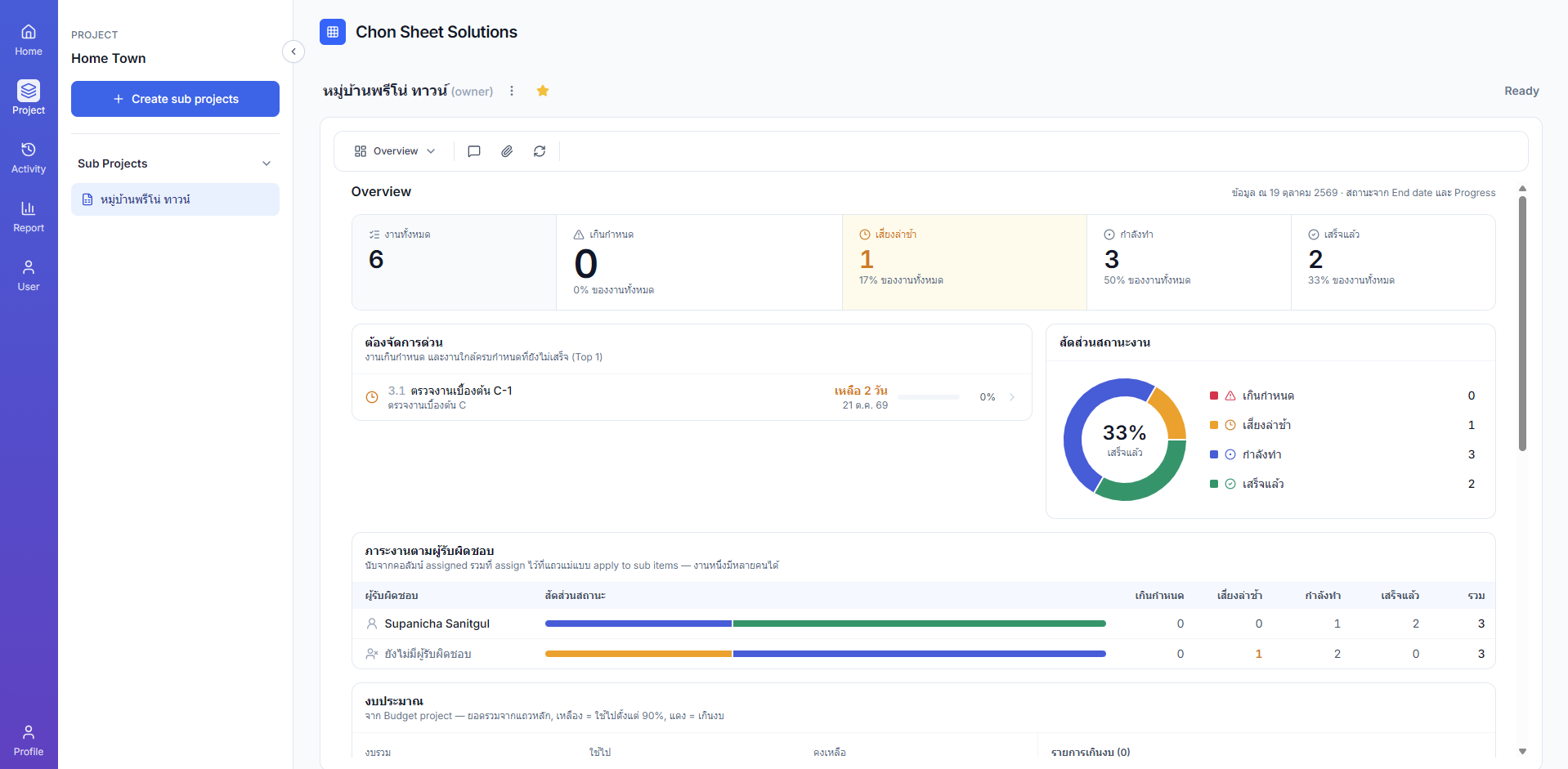
Task: Open the attachments paperclip icon
Action: pos(507,151)
